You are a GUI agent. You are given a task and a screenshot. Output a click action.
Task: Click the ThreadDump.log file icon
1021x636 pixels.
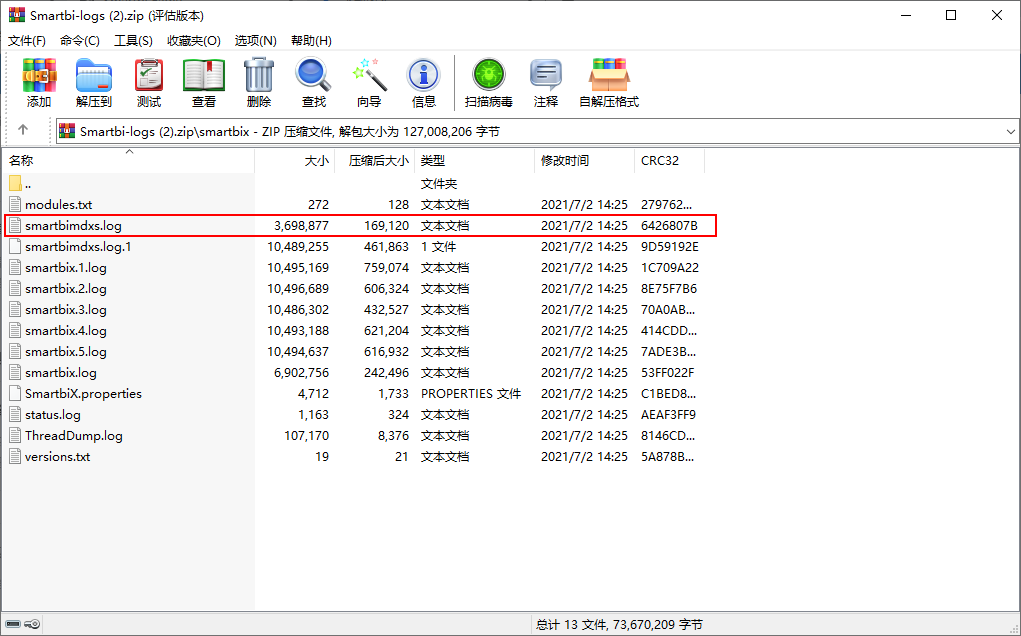tap(15, 436)
